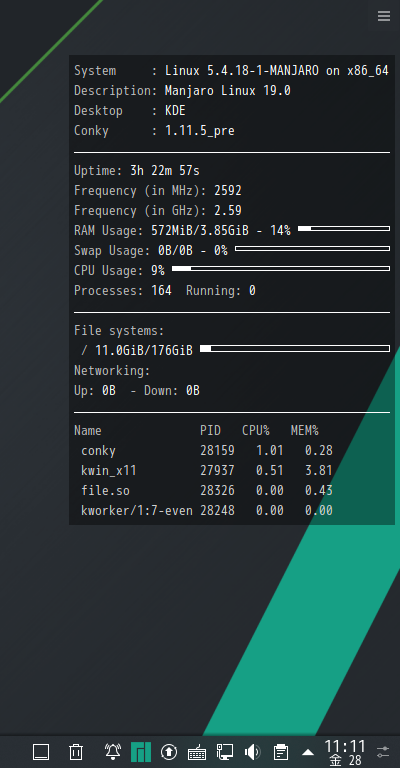This screenshot has width=400, height=768.
Task: Click PID '28326' of file.so
Action: click(217, 491)
